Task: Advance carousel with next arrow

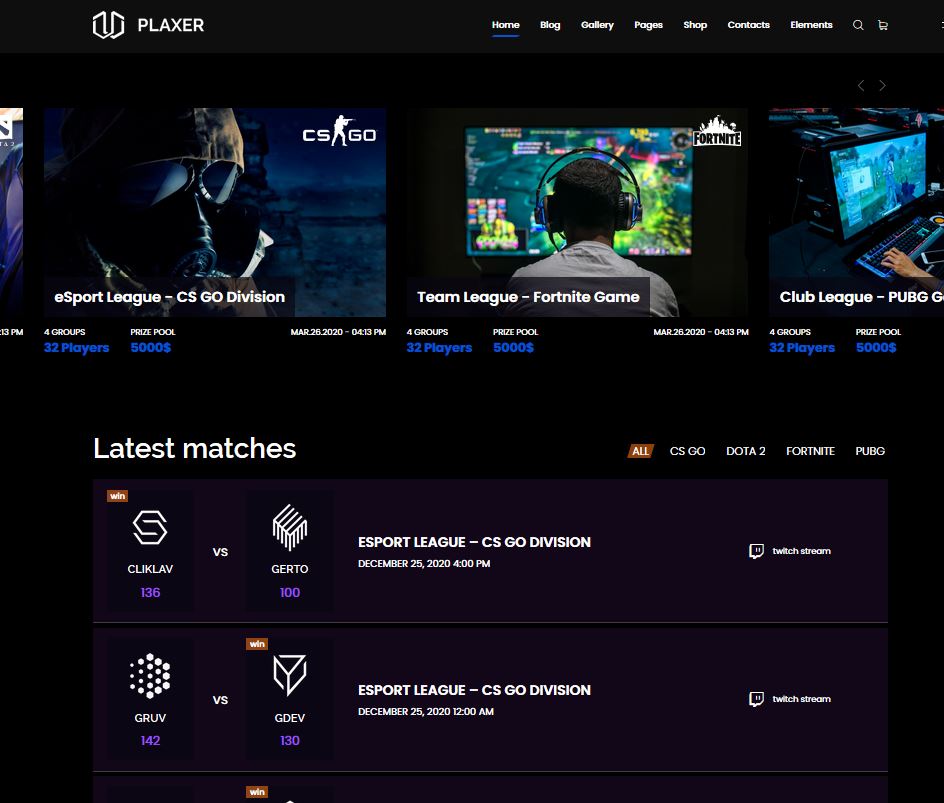Action: (882, 86)
